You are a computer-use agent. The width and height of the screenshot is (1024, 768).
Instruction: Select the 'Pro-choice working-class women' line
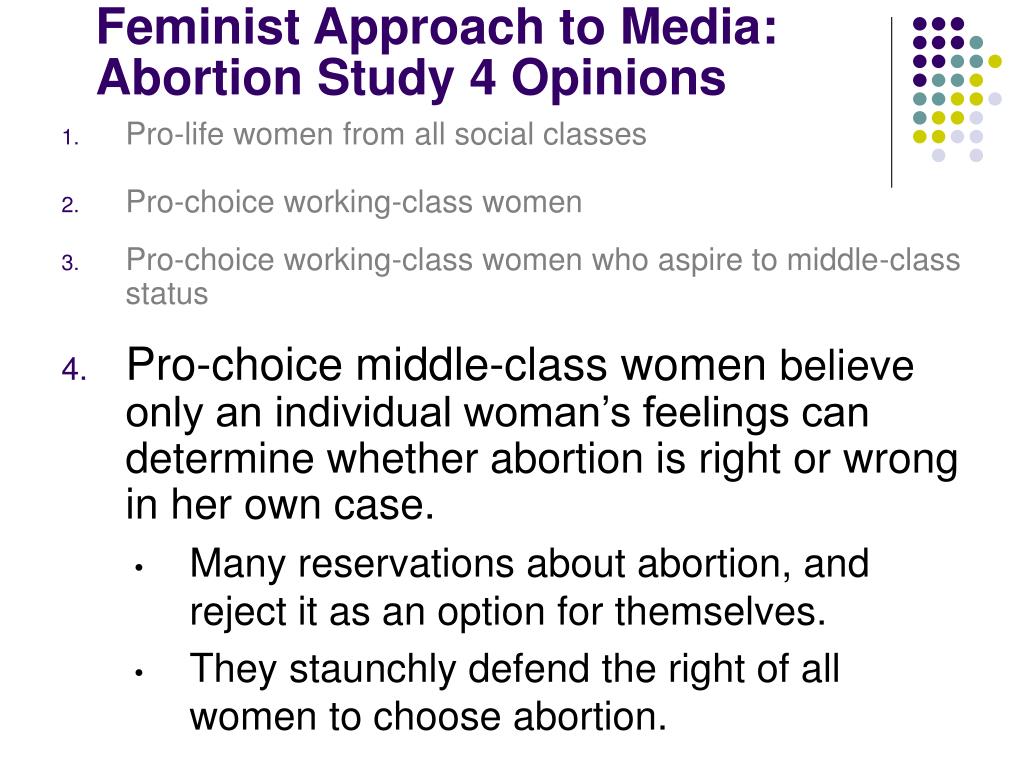tap(354, 202)
